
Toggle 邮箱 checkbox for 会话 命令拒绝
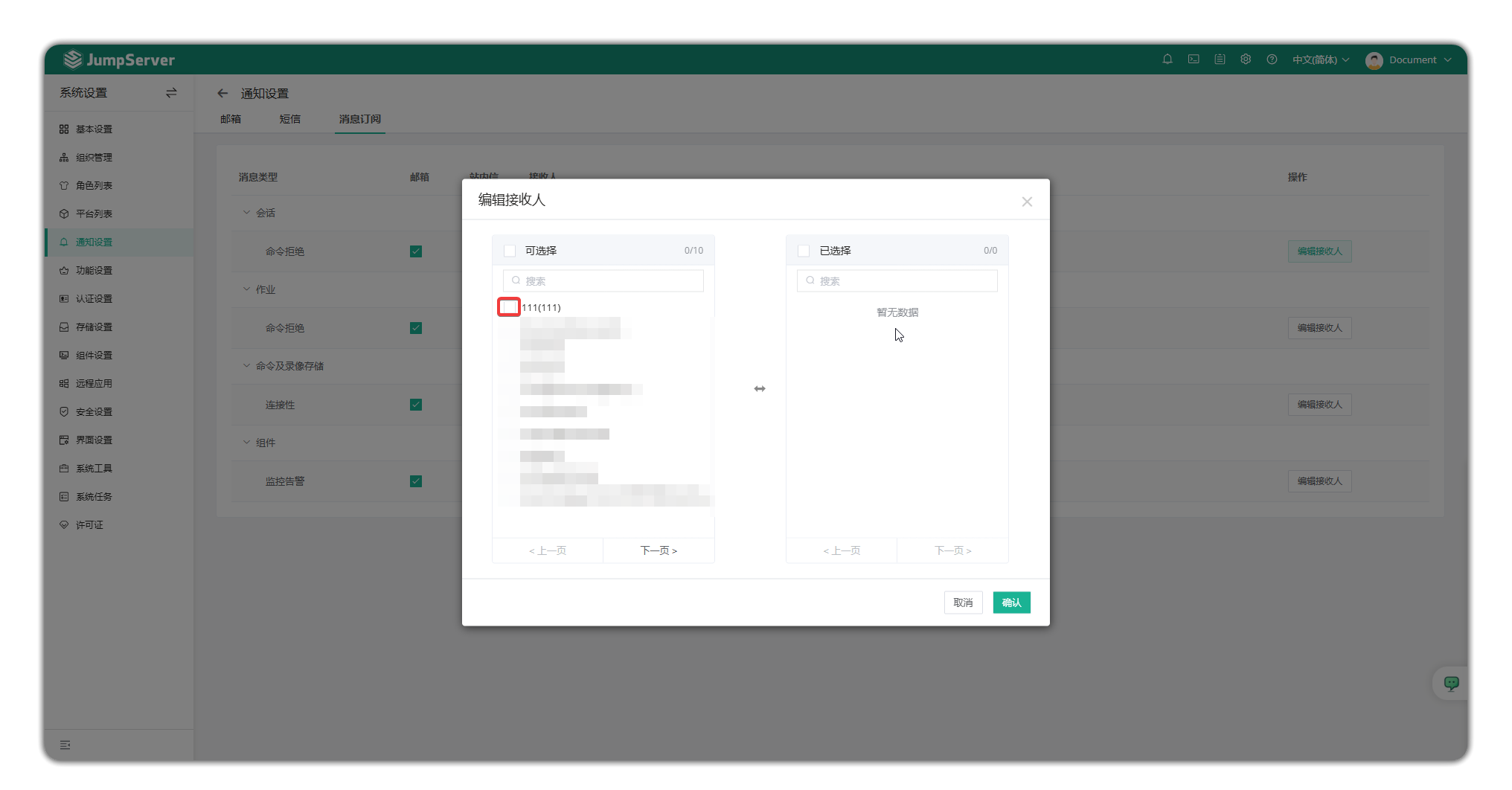point(416,251)
